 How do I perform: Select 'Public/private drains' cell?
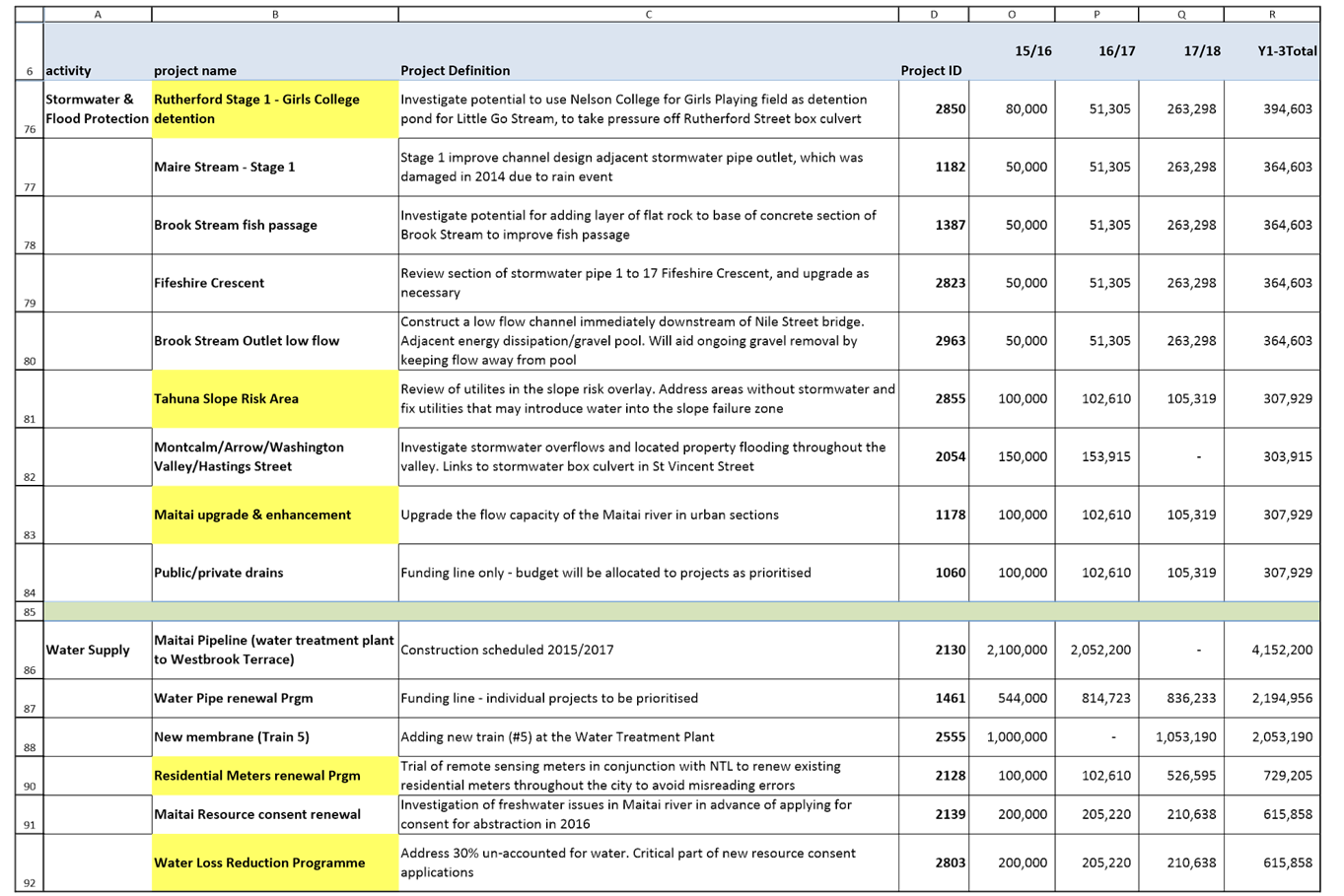click(275, 573)
